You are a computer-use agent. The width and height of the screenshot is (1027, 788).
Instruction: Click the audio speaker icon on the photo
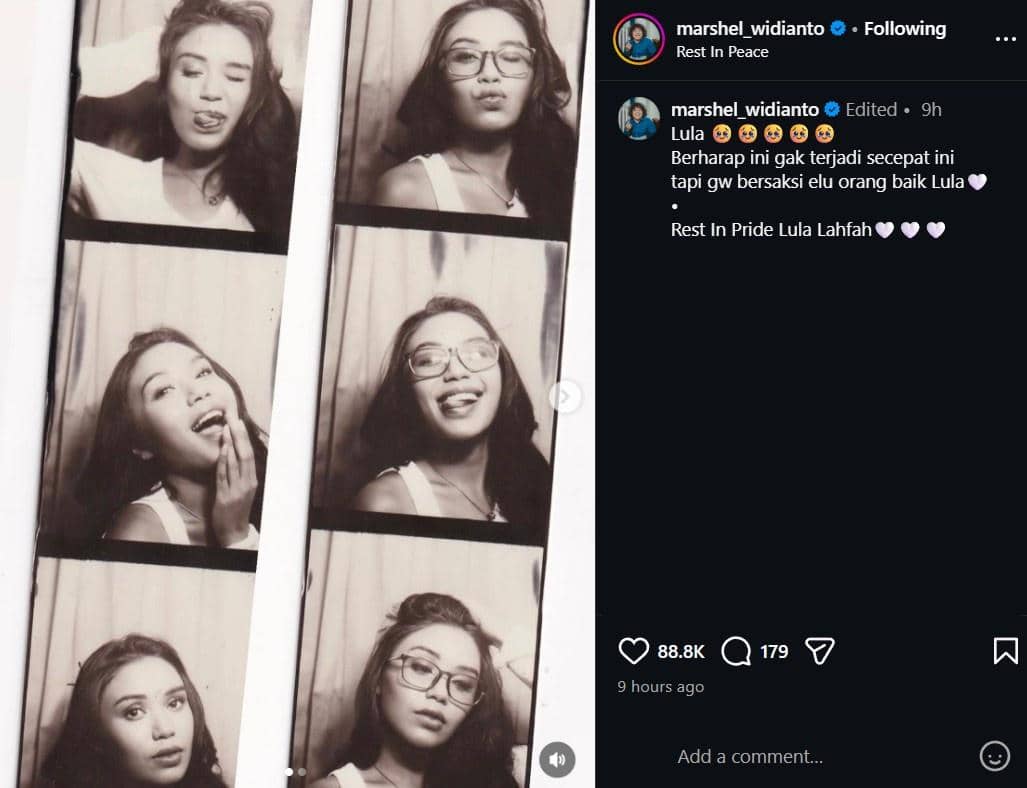(557, 760)
